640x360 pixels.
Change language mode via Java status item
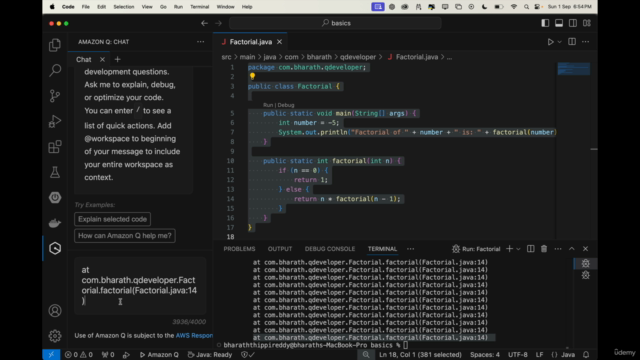(563, 355)
